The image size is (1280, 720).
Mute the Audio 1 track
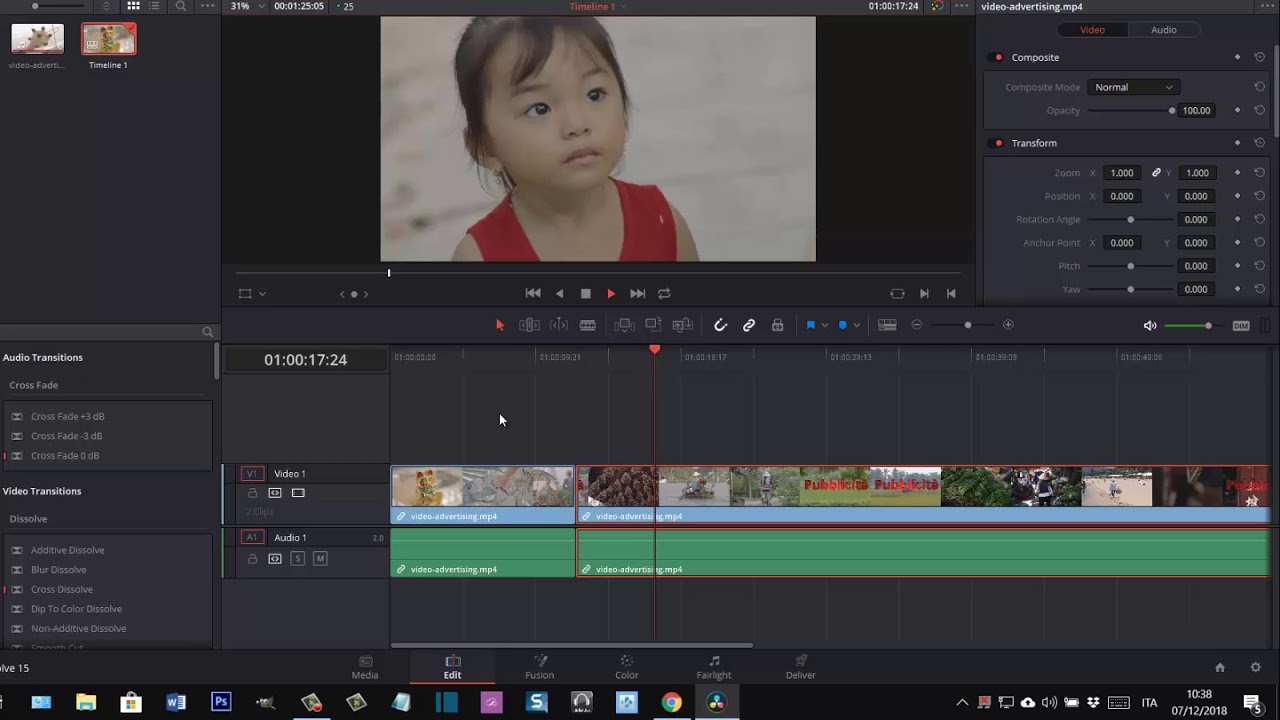320,559
